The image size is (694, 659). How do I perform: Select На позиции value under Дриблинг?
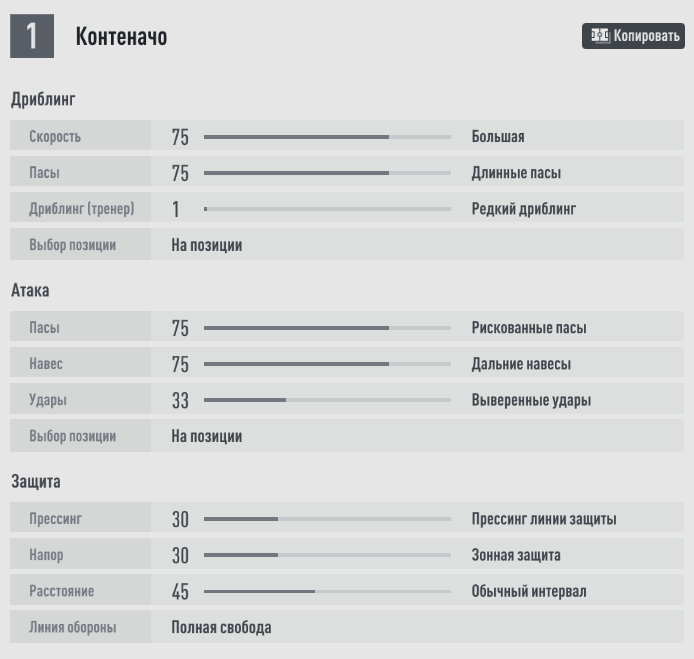[x=206, y=245]
